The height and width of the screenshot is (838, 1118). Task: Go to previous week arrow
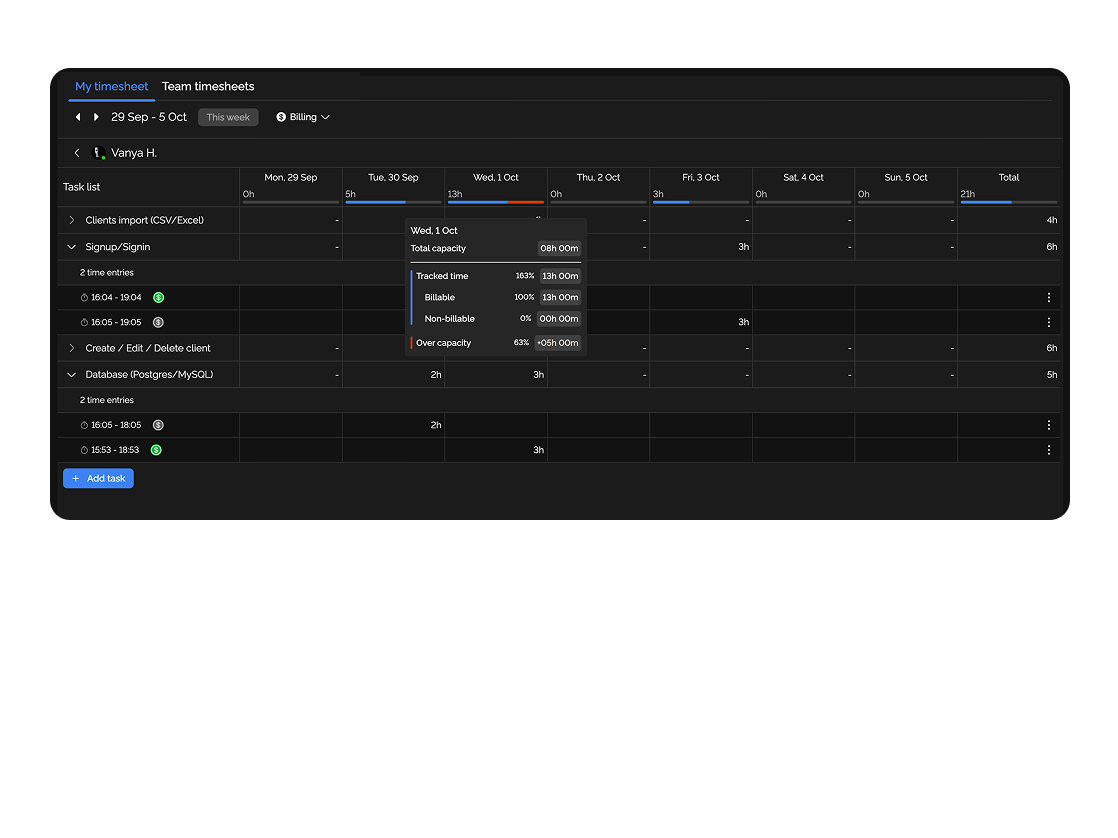78,117
